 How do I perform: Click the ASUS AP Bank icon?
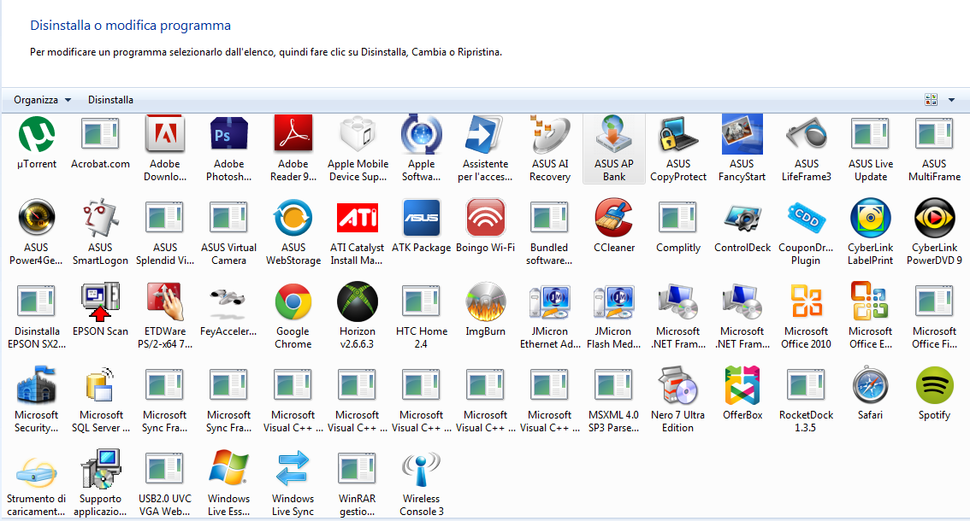click(614, 135)
